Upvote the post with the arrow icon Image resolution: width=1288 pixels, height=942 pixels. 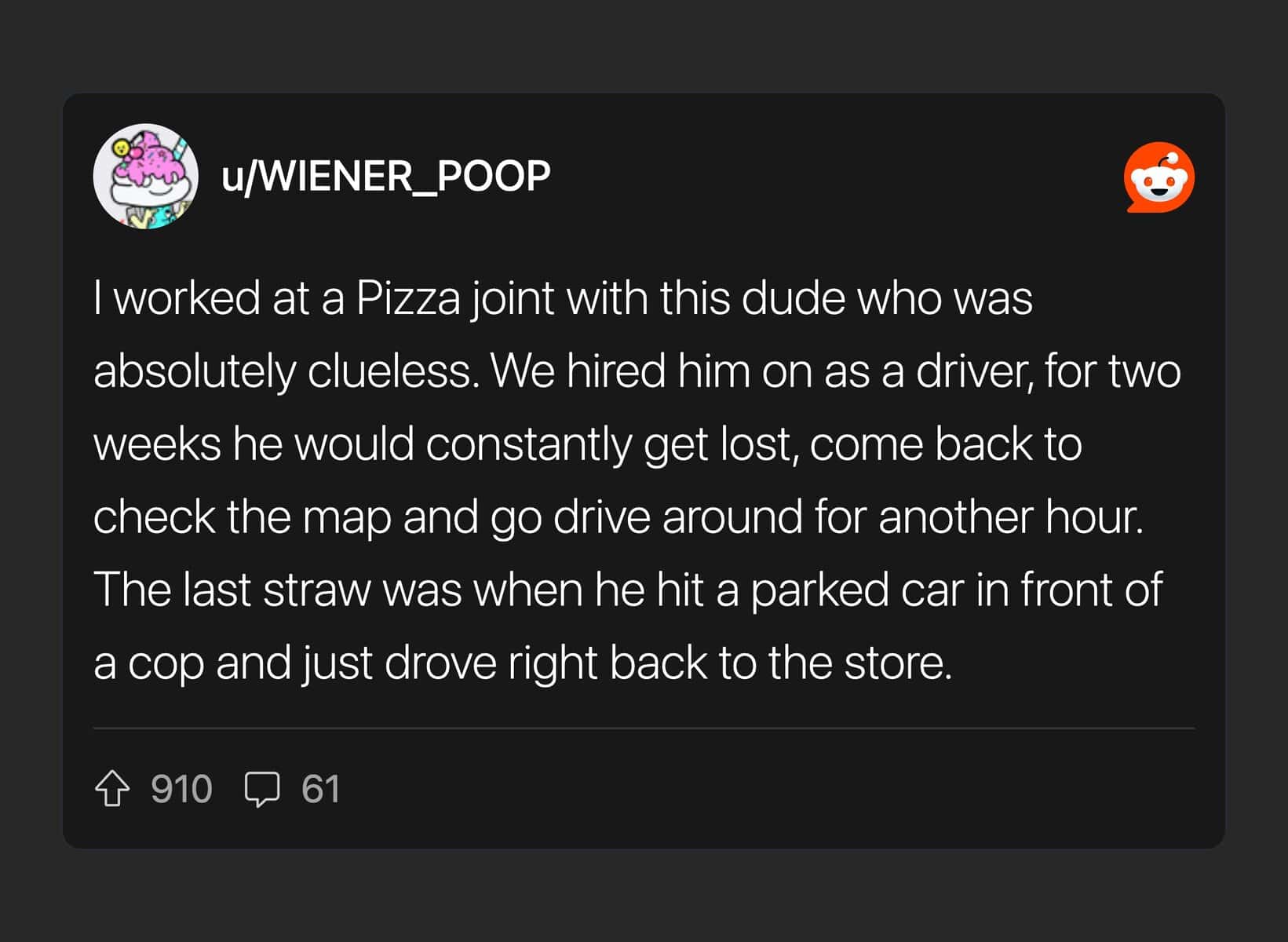(x=112, y=789)
